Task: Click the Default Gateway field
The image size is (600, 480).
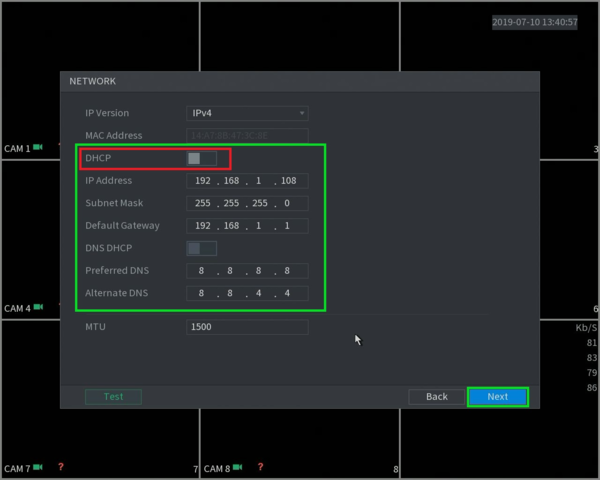Action: pos(247,226)
